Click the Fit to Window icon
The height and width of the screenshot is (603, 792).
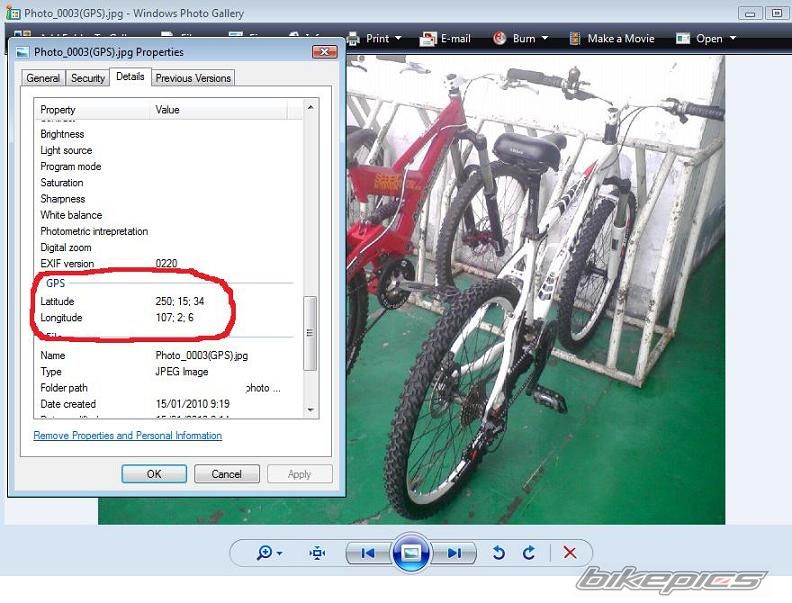(x=318, y=553)
